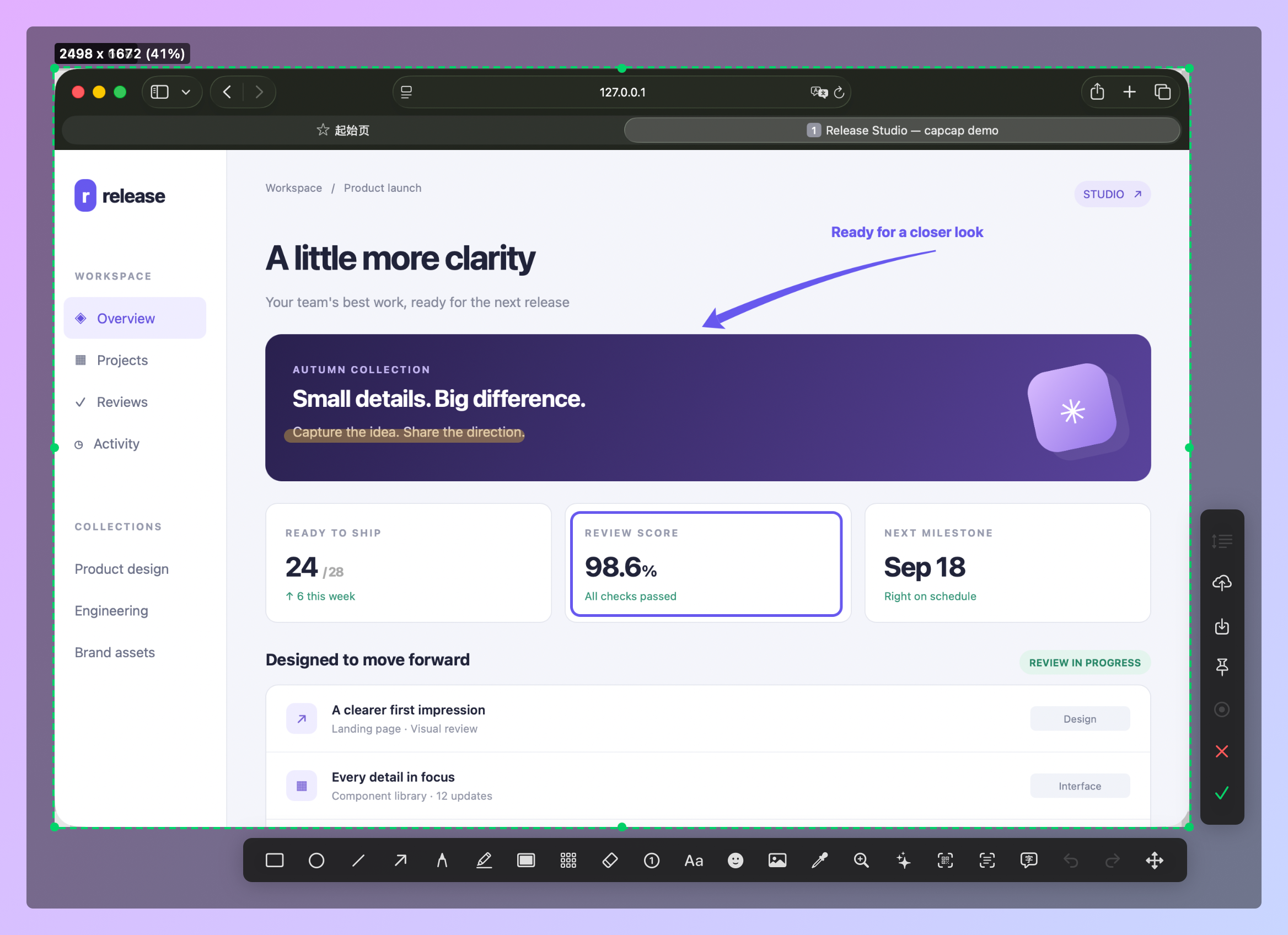
Task: Toggle the Safari sidebar
Action: pos(159,92)
